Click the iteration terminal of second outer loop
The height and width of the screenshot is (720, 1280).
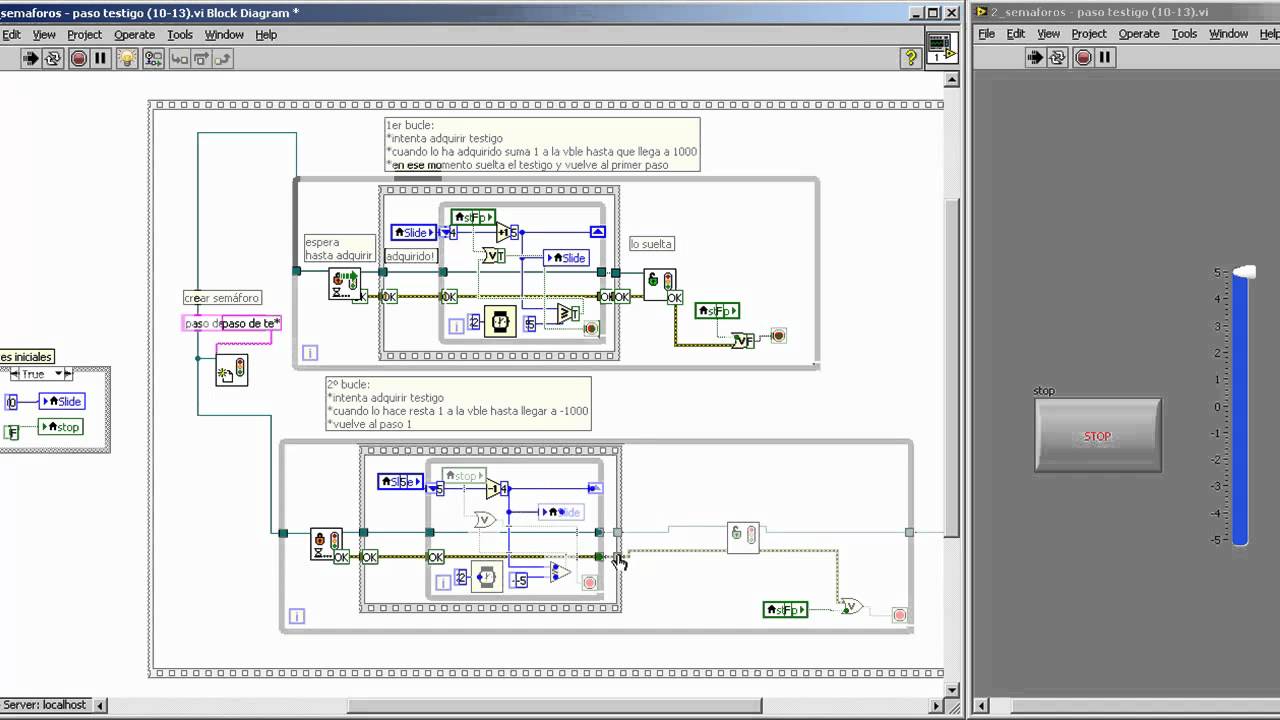296,616
